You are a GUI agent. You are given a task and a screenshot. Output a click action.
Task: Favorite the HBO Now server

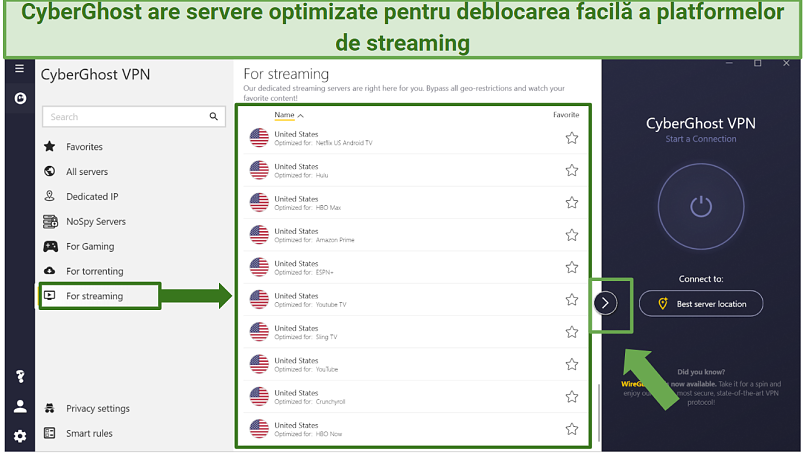pos(572,429)
